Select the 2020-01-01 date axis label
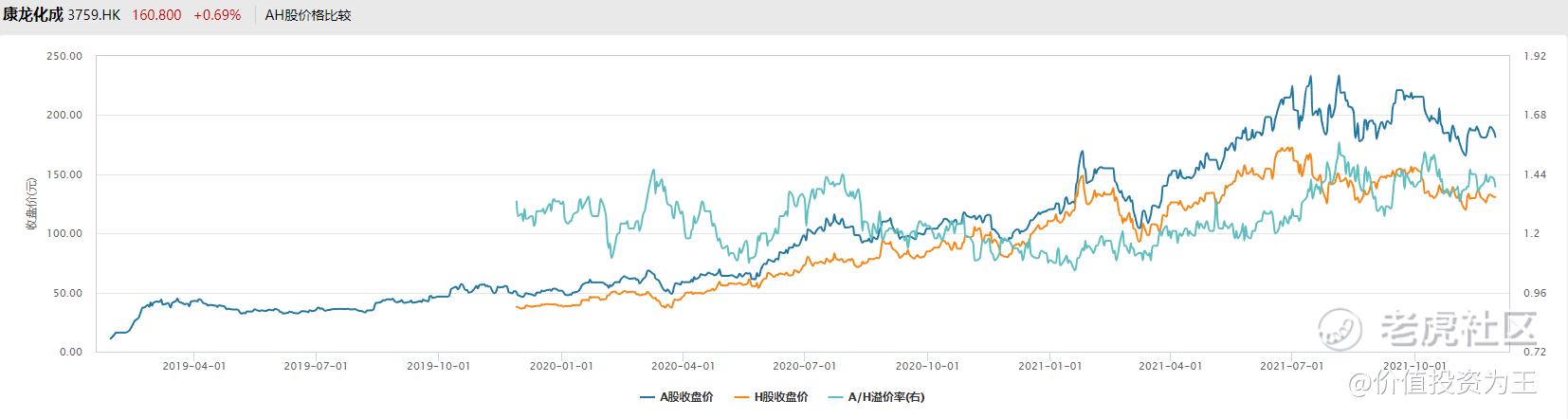This screenshot has height=419, width=1568. click(560, 365)
